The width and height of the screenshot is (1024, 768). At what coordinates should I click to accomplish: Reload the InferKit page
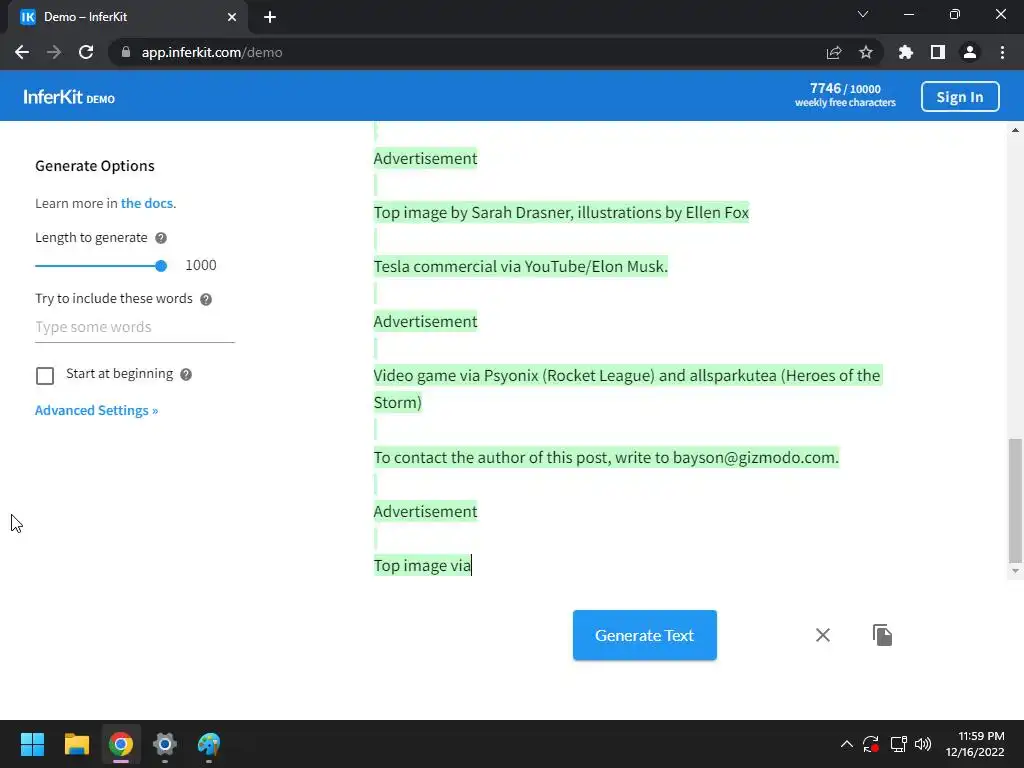pyautogui.click(x=86, y=52)
